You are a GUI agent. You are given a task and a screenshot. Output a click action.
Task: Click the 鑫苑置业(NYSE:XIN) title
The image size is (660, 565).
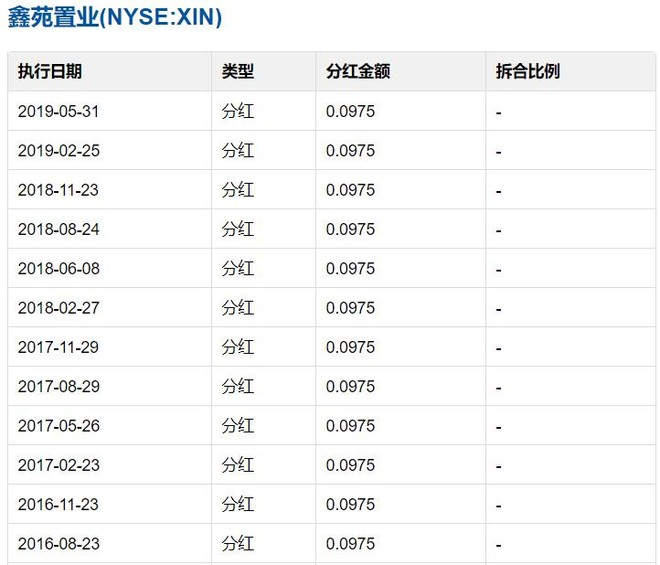115,18
